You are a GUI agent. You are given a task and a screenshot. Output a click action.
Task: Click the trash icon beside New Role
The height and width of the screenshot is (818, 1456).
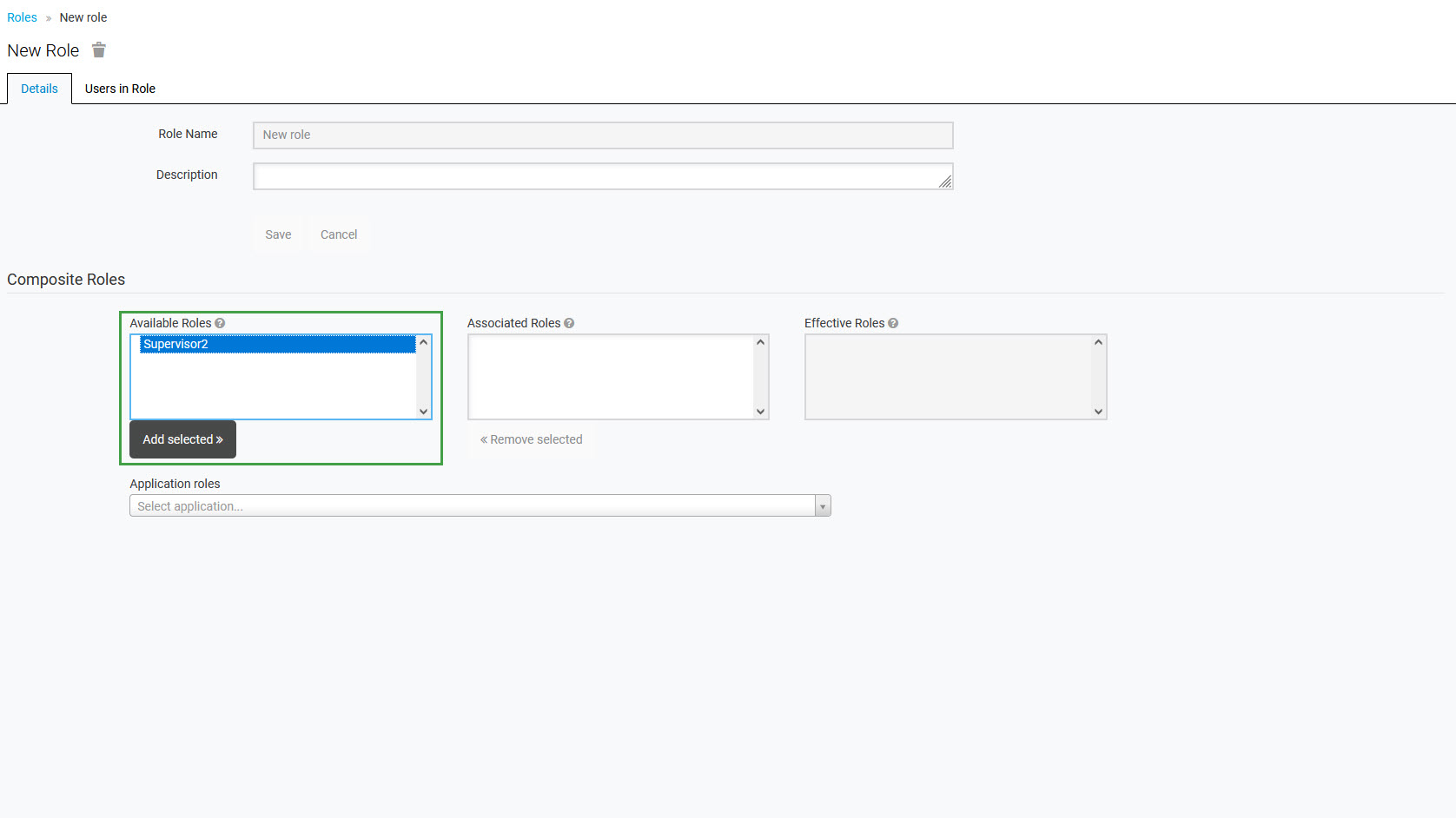coord(99,50)
